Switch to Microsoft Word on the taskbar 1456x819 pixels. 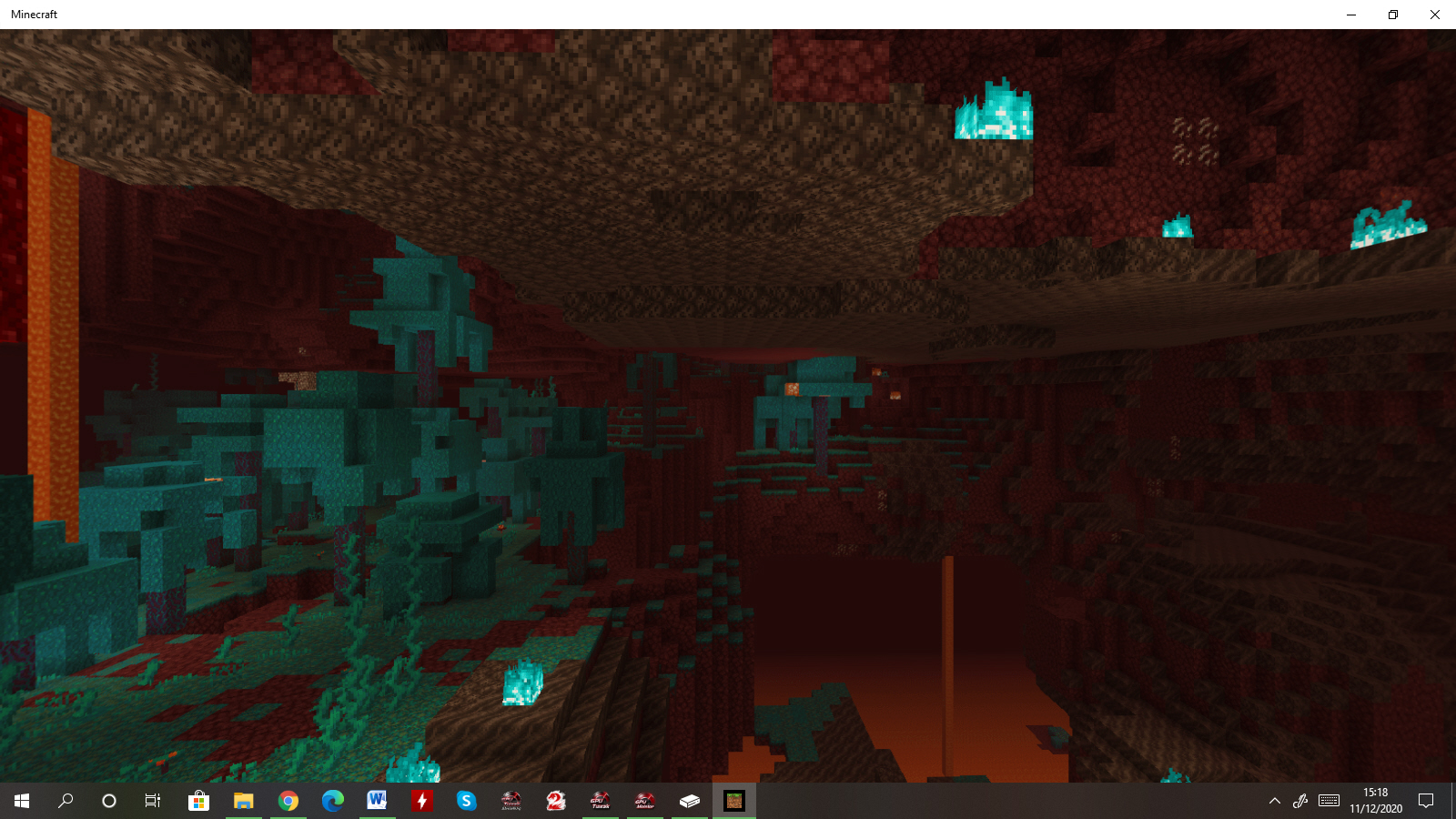click(x=377, y=801)
